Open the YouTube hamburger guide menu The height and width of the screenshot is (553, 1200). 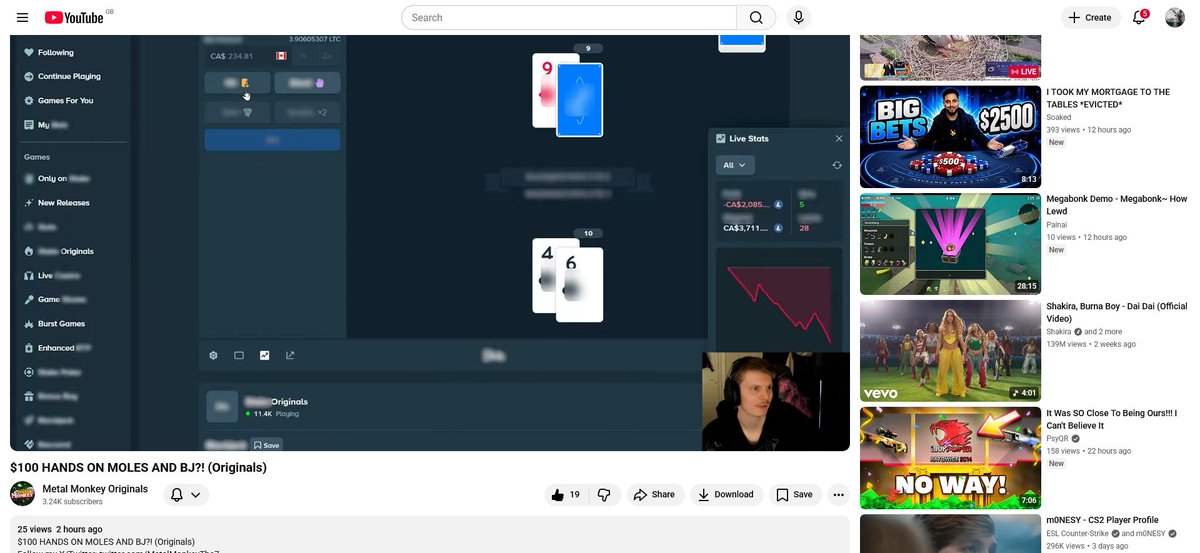pyautogui.click(x=22, y=17)
